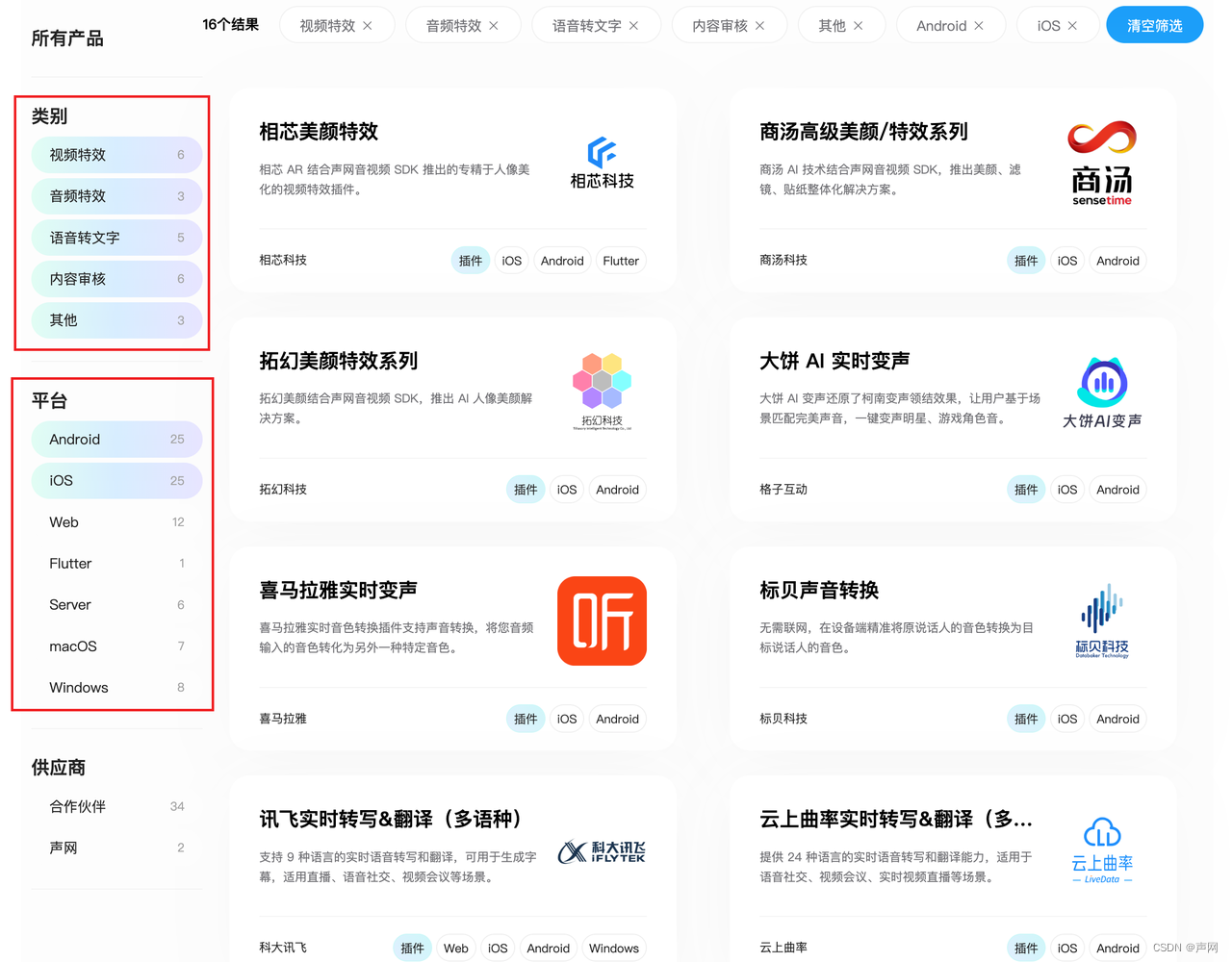The width and height of the screenshot is (1232, 962).
Task: Filter by 声网 supplier
Action: pos(116,848)
